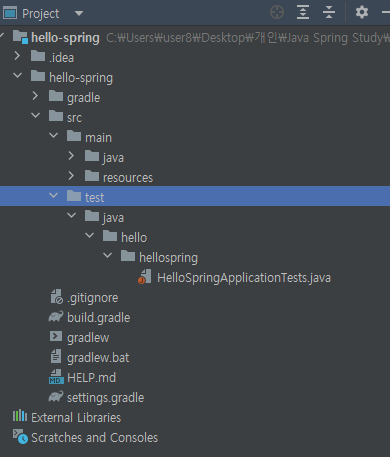Select the .idea folder name
The image size is (390, 457).
point(61,58)
